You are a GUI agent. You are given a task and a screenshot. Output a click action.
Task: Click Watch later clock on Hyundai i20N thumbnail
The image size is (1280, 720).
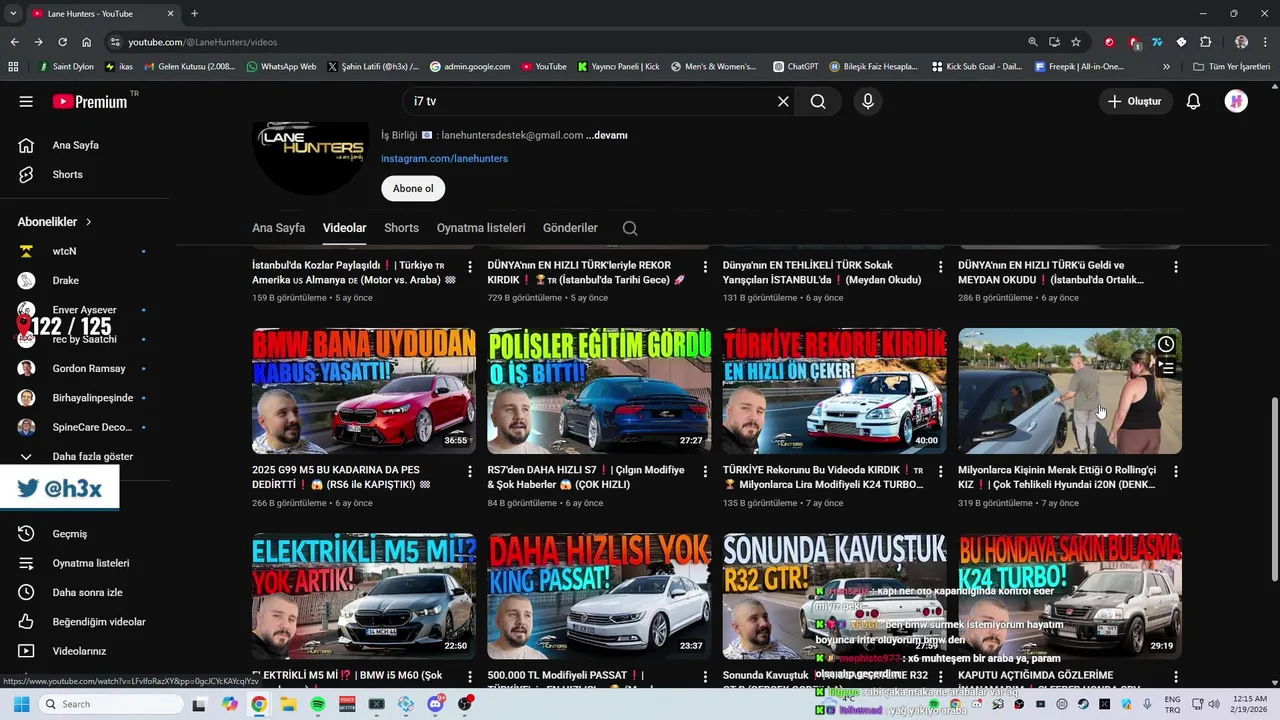coord(1166,344)
